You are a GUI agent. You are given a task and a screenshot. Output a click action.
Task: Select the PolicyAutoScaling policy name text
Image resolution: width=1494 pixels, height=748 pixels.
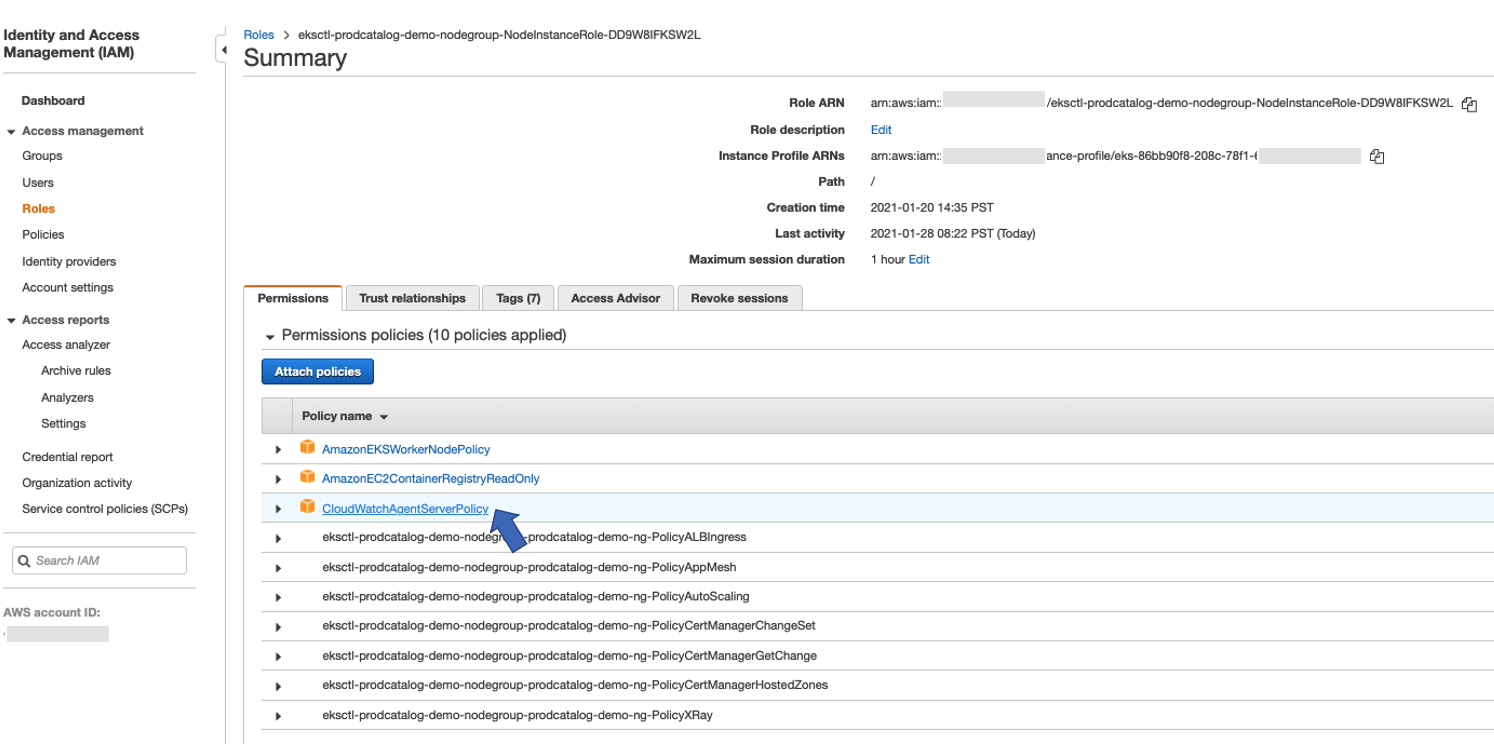click(535, 597)
